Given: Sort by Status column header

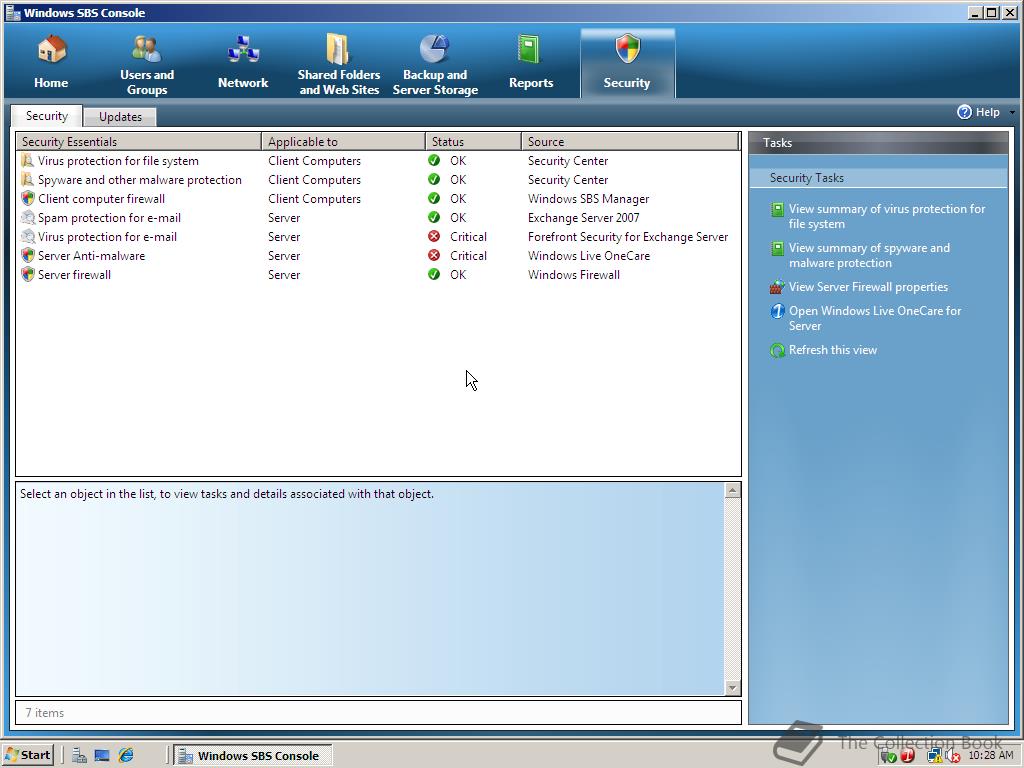Looking at the screenshot, I should click(473, 142).
